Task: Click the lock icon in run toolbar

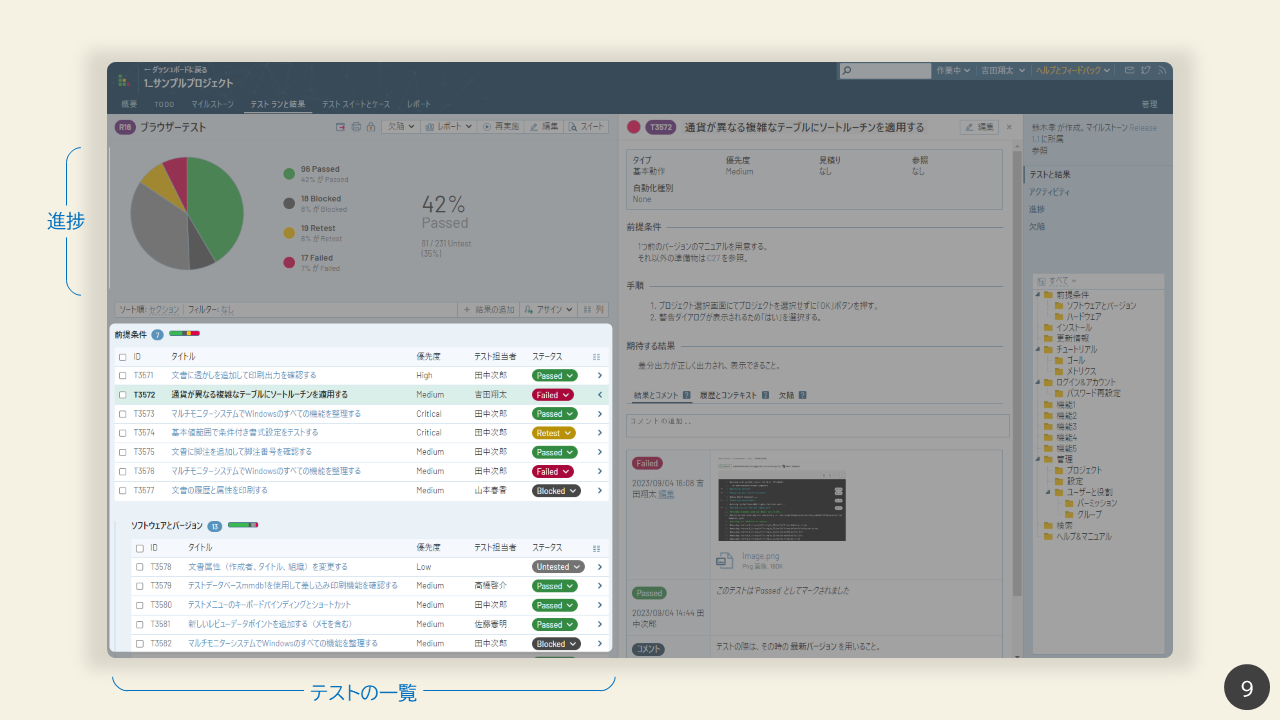Action: (x=370, y=127)
